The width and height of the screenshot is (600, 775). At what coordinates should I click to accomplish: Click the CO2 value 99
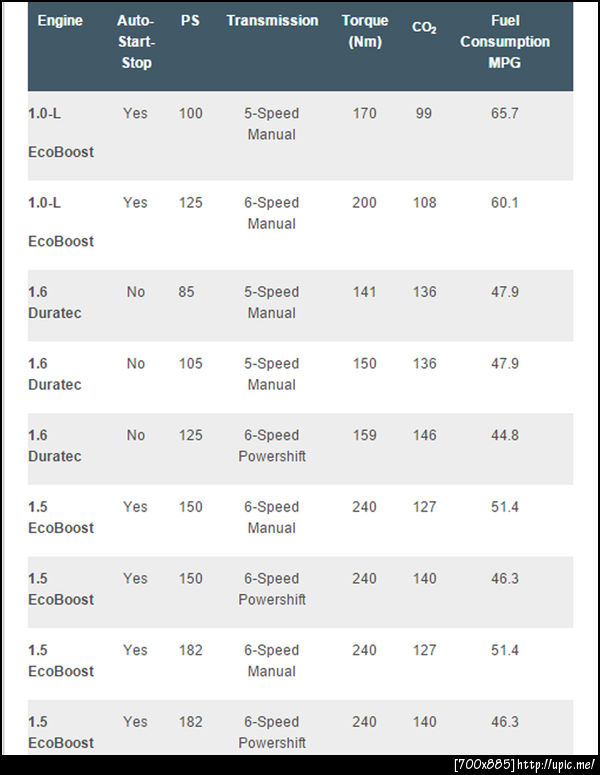[x=424, y=113]
